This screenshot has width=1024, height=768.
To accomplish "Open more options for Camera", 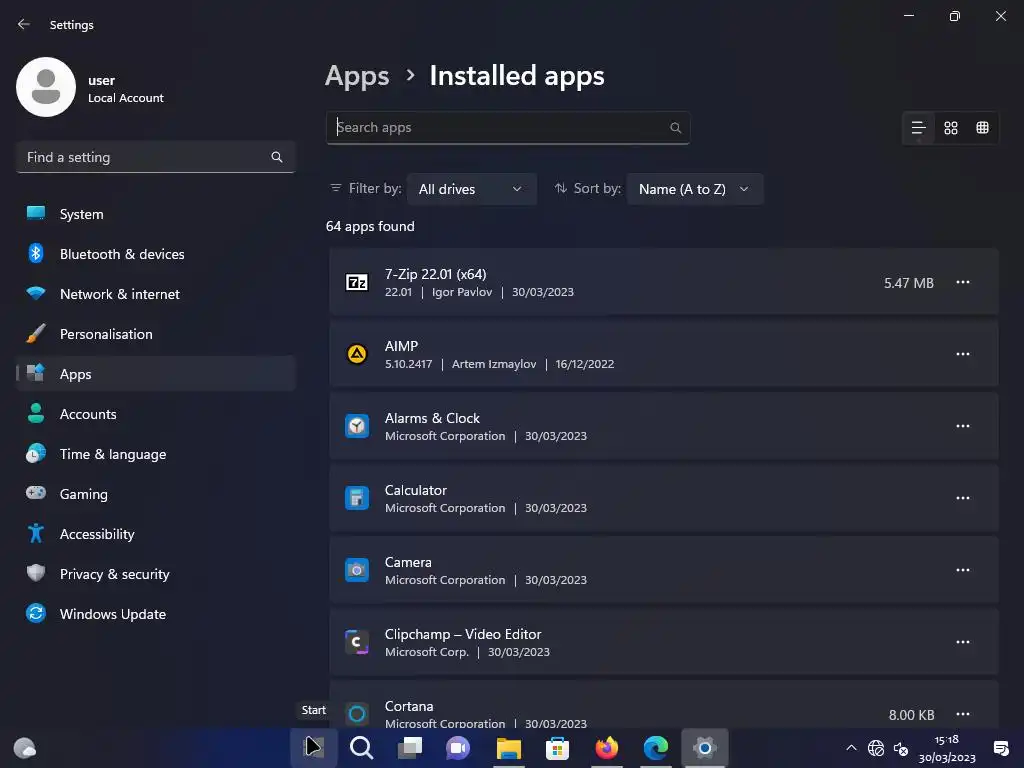I will coord(963,569).
